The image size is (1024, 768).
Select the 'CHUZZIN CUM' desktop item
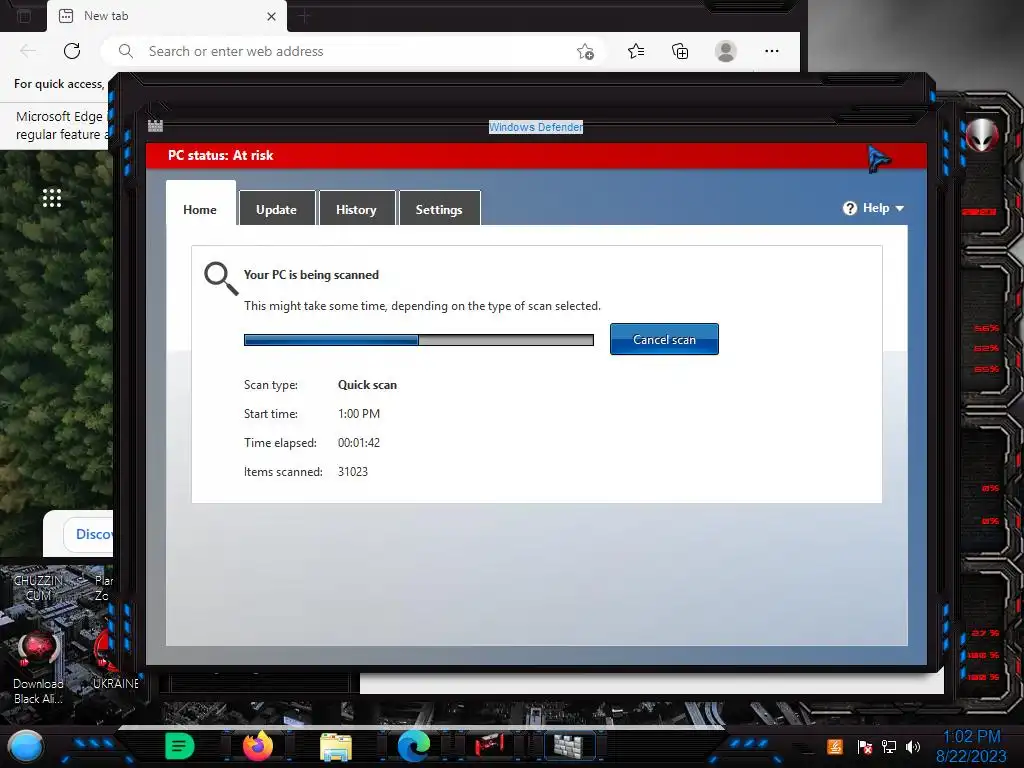(38, 588)
